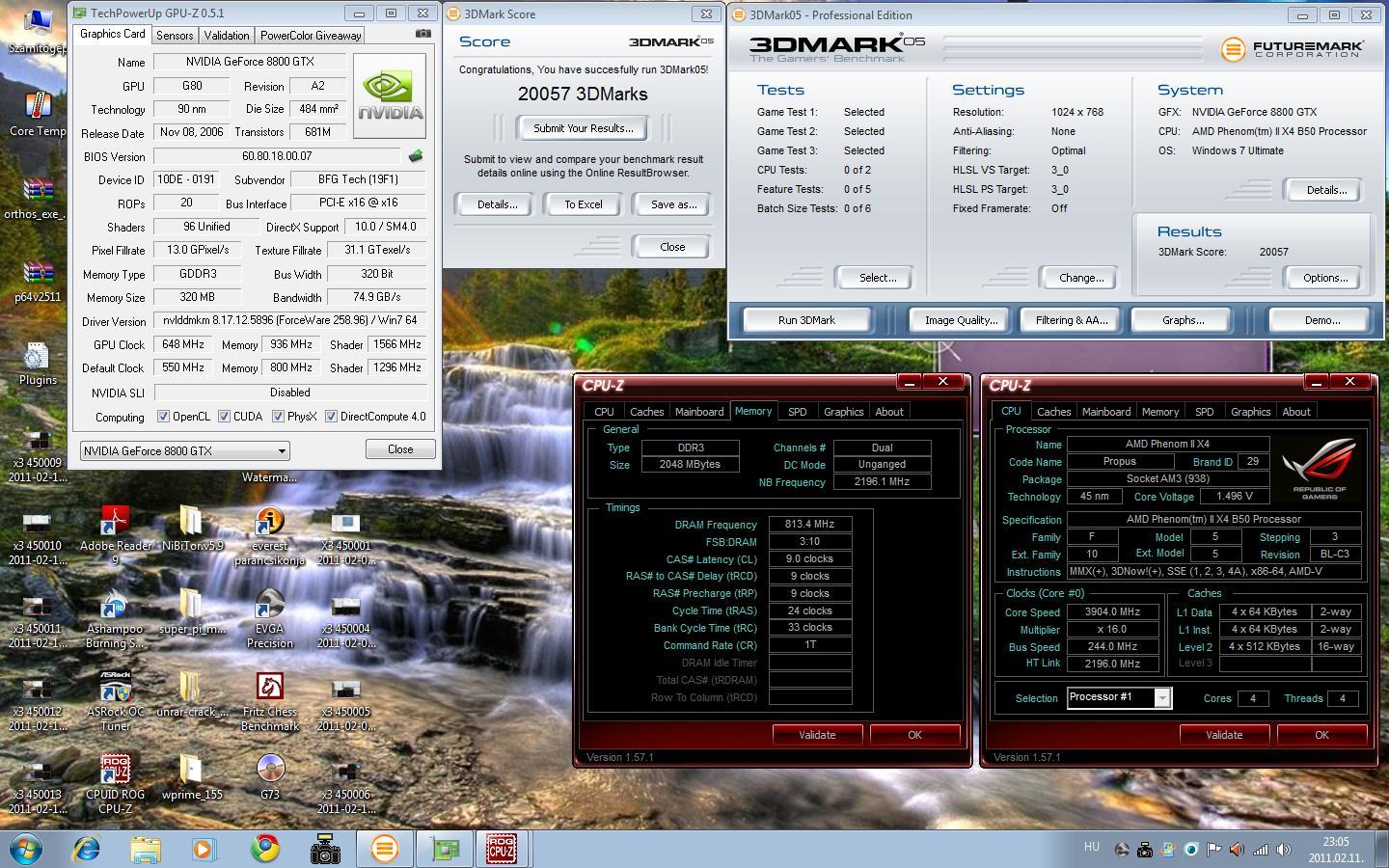This screenshot has height=868, width=1389.
Task: Click the HU language indicator
Action: click(1091, 847)
